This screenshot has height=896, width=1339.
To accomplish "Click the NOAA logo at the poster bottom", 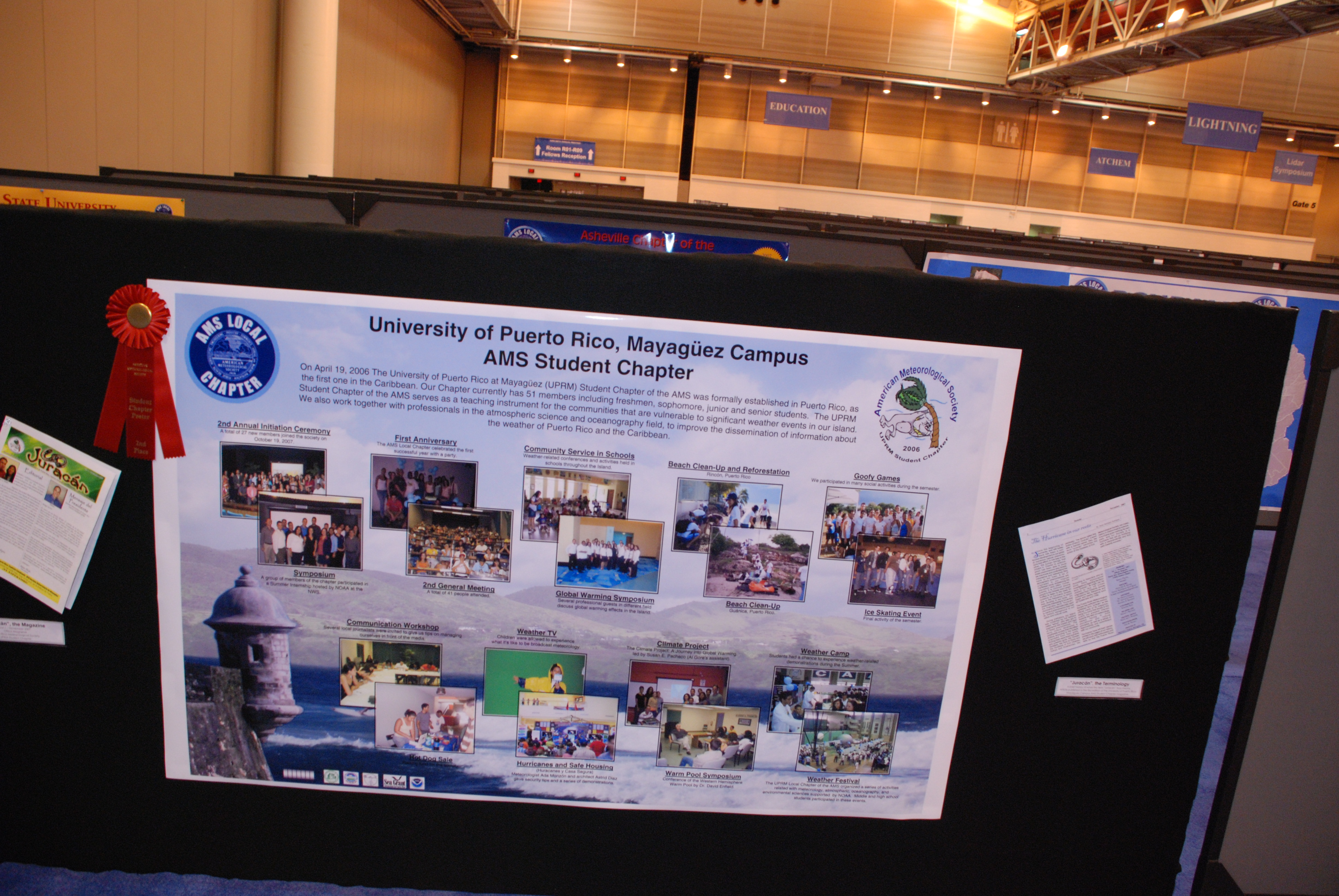I will 417,782.
